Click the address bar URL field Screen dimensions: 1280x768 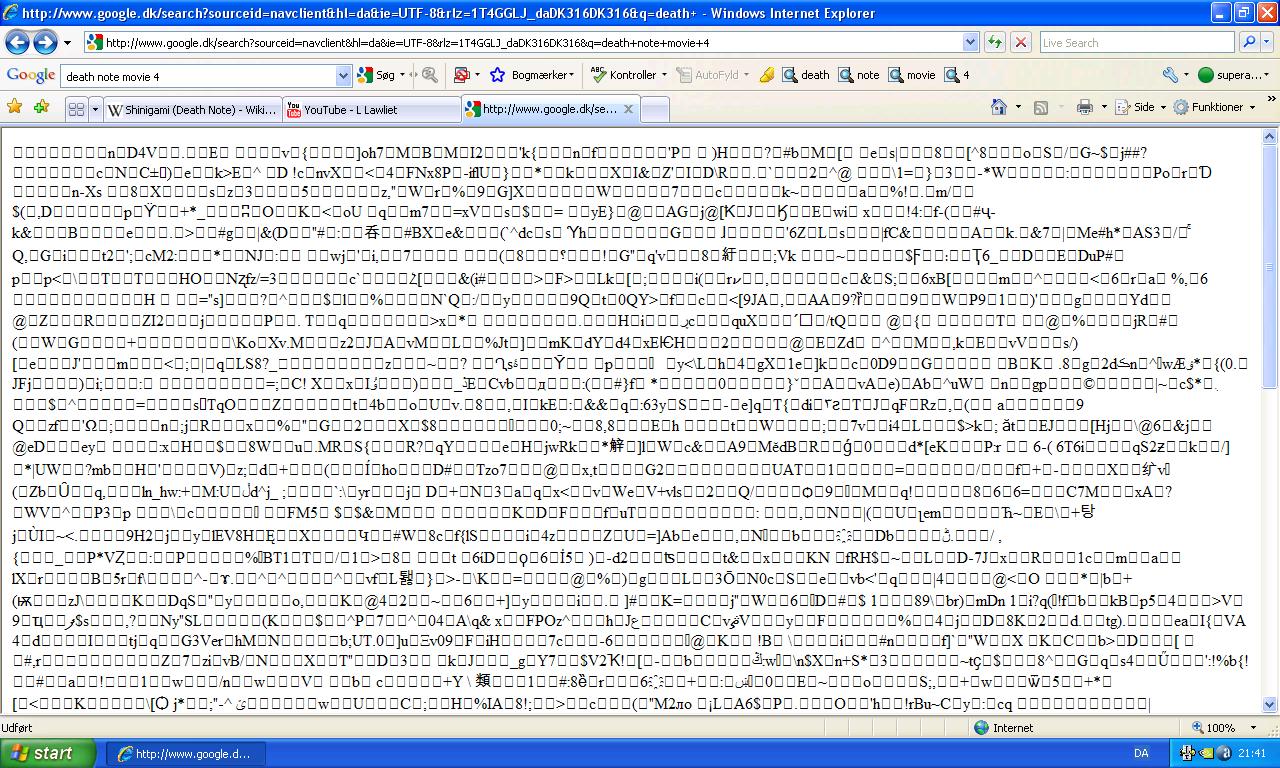pos(531,43)
